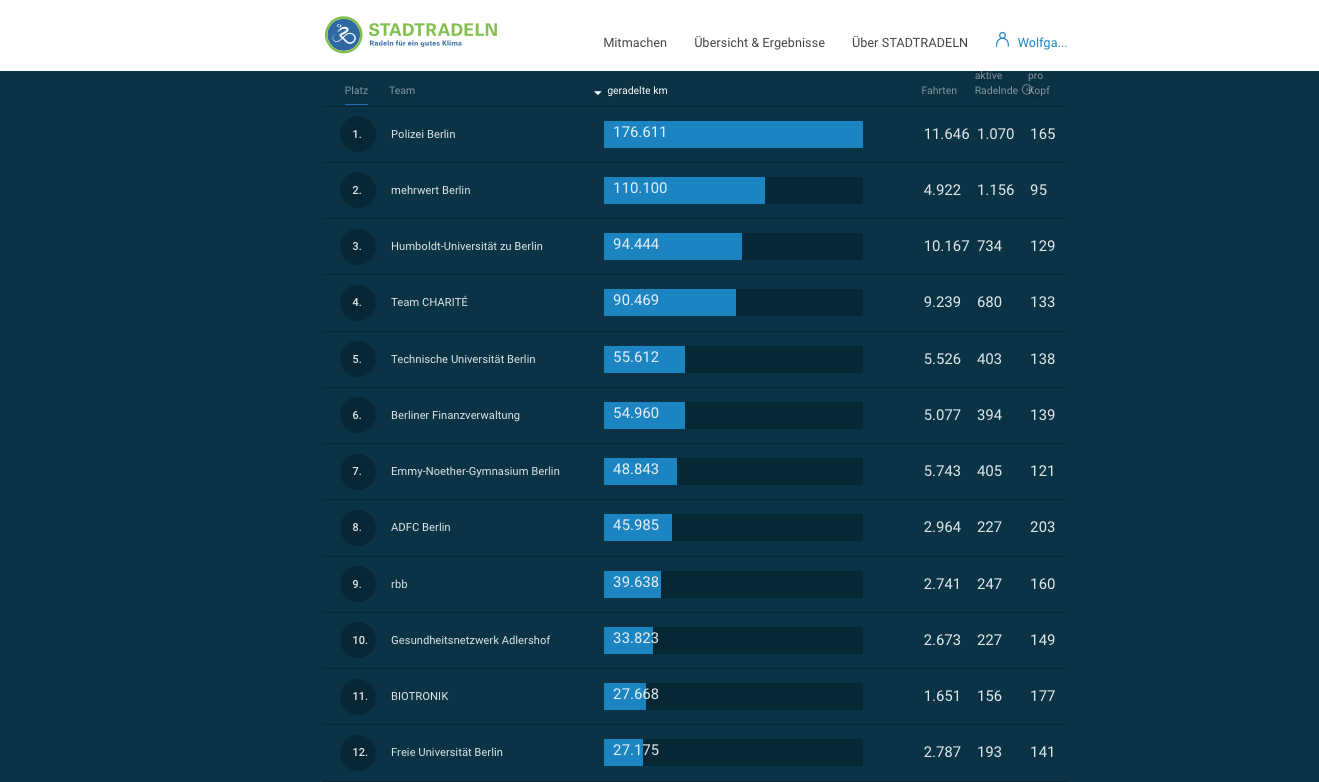Click 45.985 km bar value
The image size is (1319, 782).
(x=636, y=525)
